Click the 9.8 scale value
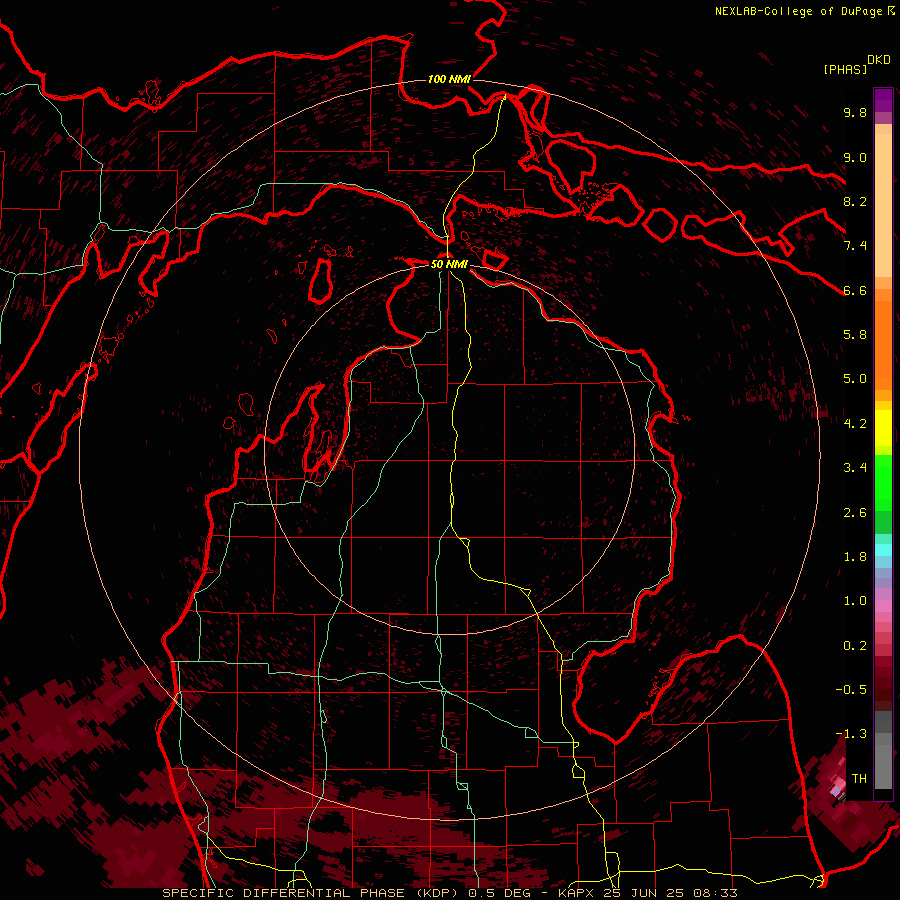 pyautogui.click(x=855, y=112)
